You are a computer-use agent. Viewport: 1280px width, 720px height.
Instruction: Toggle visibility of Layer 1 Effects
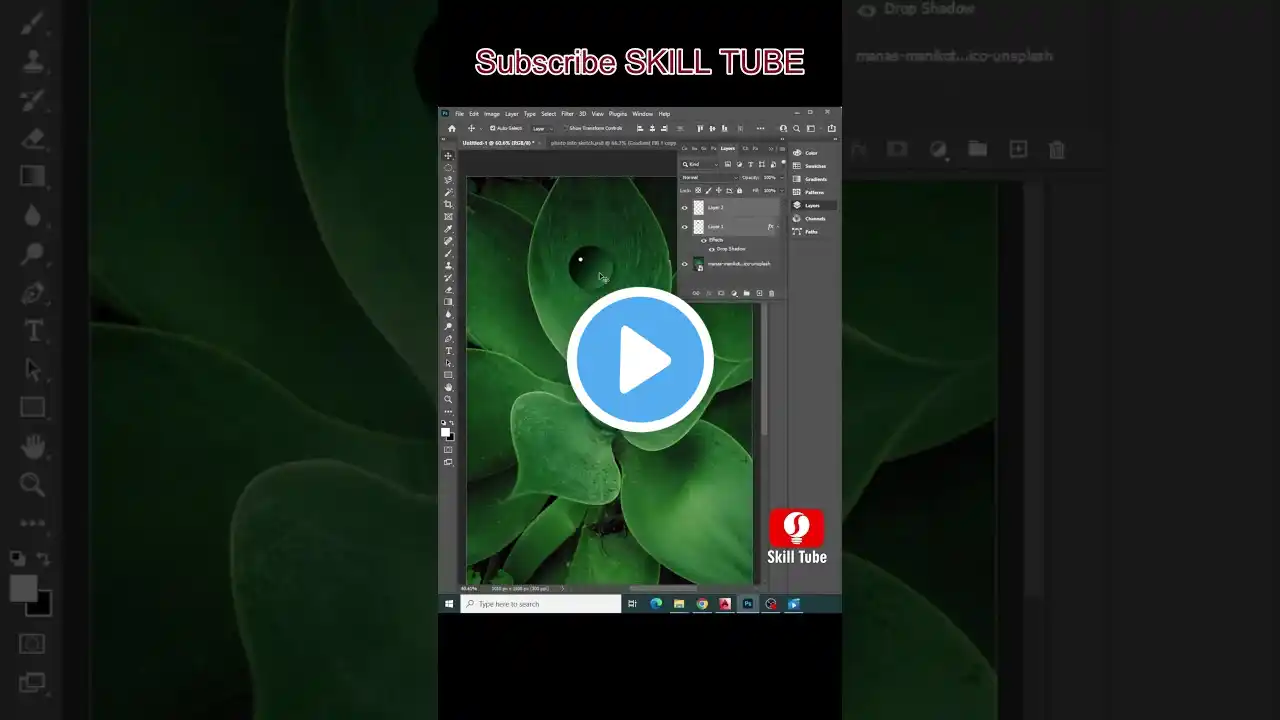tap(704, 240)
